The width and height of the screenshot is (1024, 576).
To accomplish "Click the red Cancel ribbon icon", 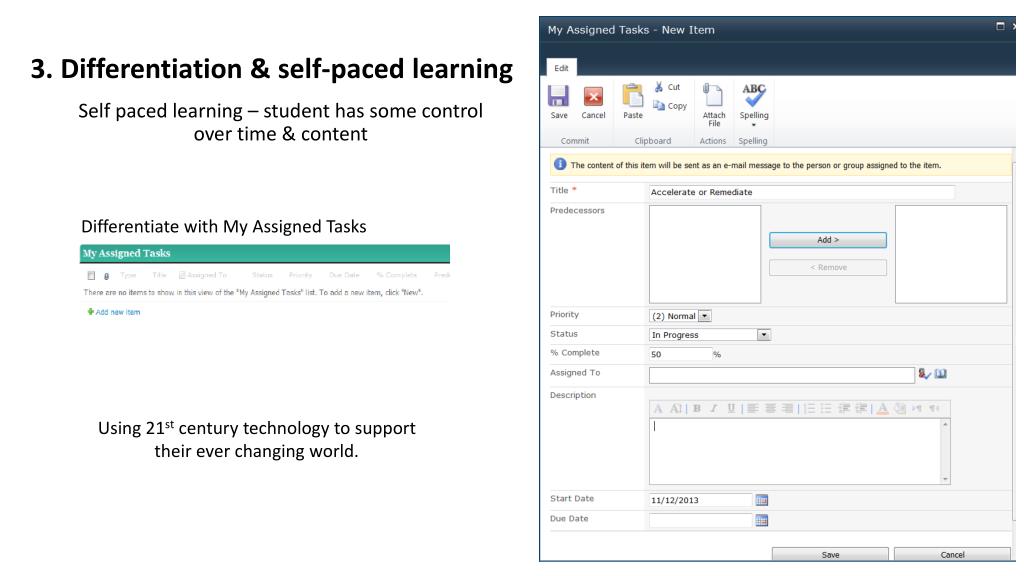I will (593, 97).
